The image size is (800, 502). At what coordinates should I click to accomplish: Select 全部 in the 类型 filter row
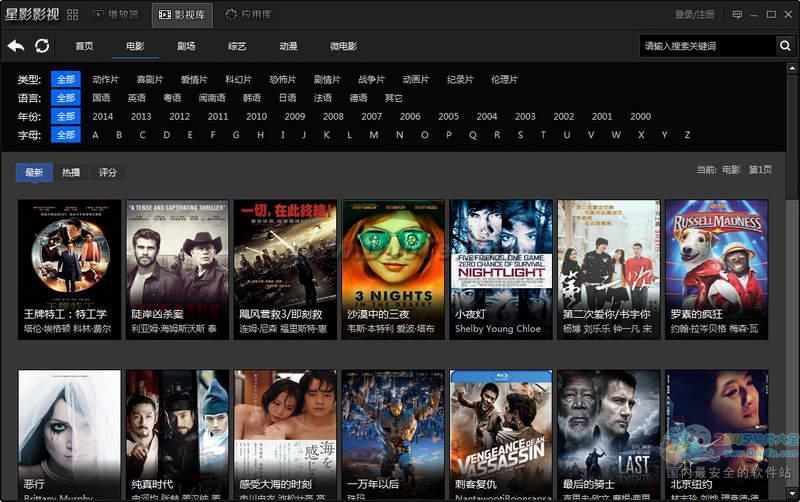click(66, 79)
